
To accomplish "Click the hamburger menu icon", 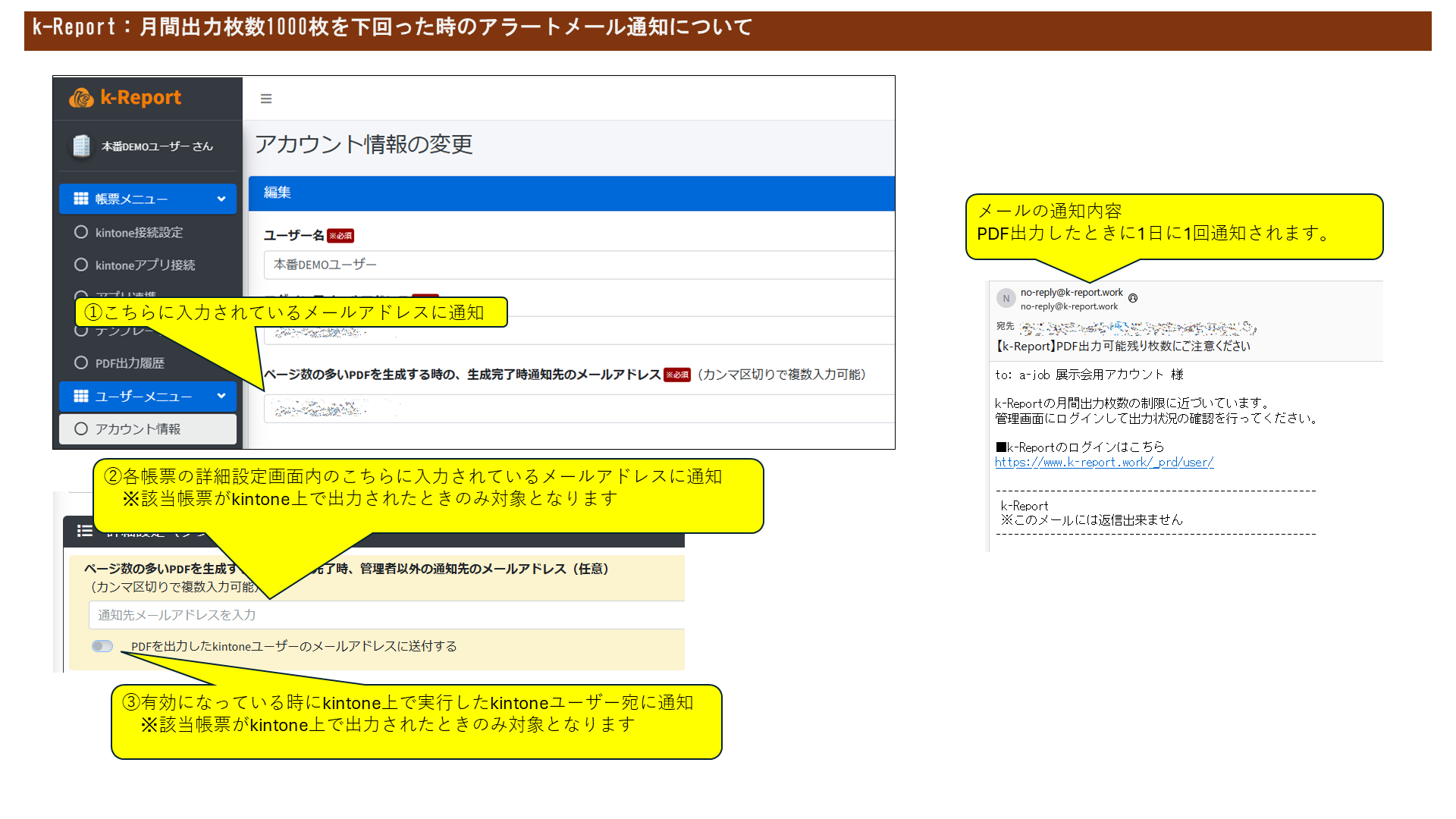I will [x=266, y=99].
